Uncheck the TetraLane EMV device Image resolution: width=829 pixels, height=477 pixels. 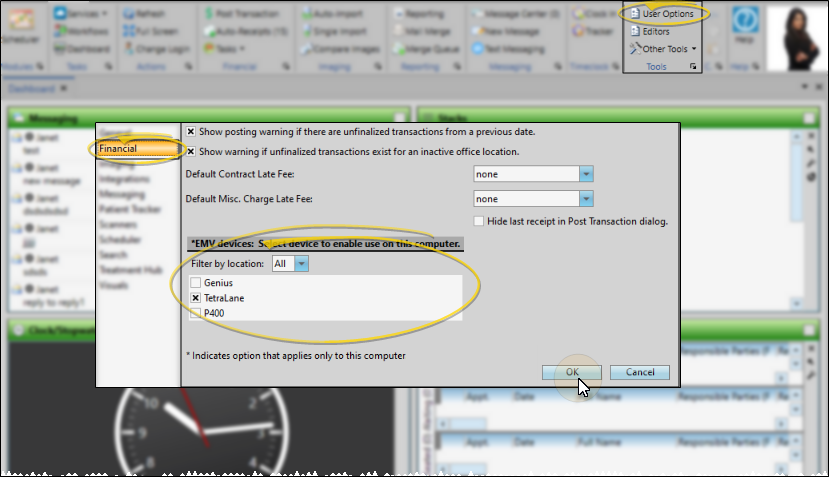(194, 298)
